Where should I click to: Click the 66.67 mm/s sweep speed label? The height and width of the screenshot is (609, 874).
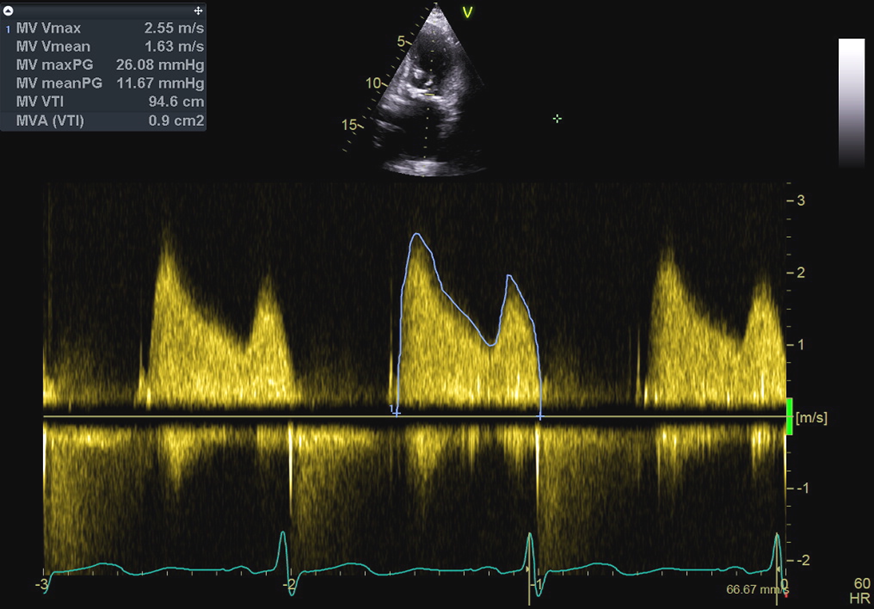[x=750, y=590]
